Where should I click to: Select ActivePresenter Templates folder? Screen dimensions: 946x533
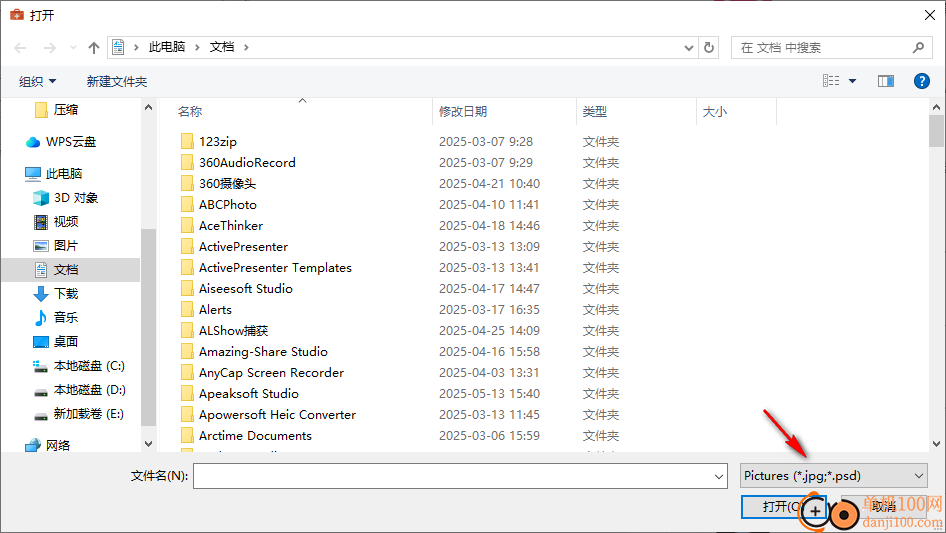click(x=275, y=268)
